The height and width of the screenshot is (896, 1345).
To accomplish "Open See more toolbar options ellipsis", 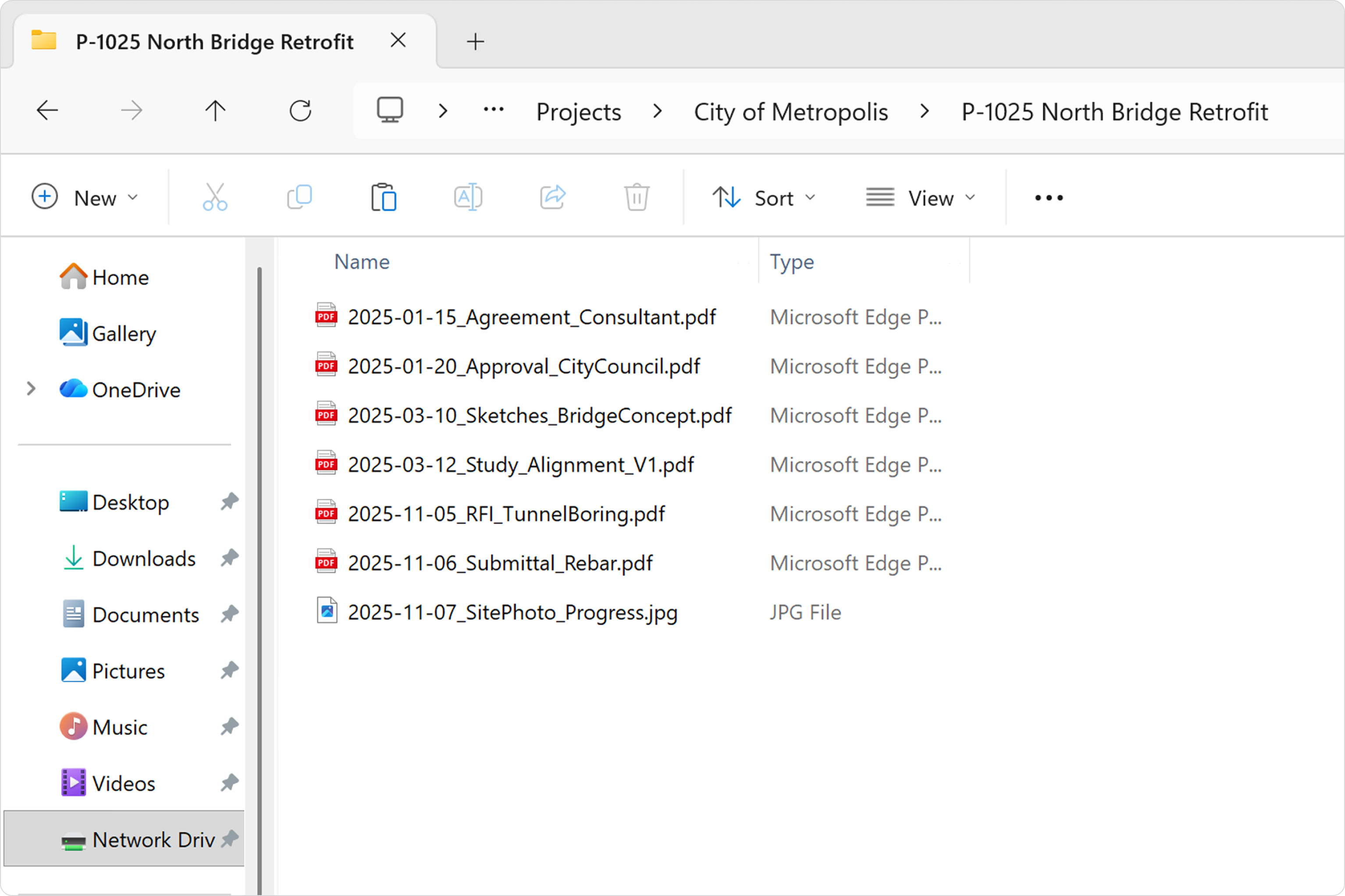I will point(1049,198).
